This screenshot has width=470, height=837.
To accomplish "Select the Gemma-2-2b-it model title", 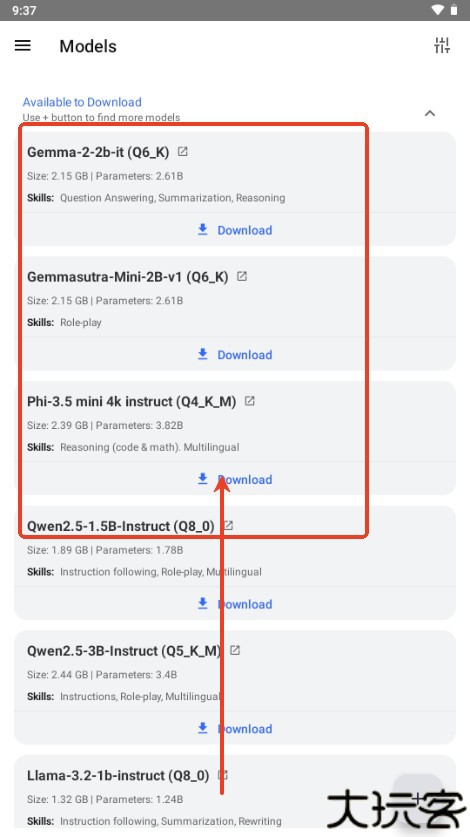I will [x=98, y=152].
